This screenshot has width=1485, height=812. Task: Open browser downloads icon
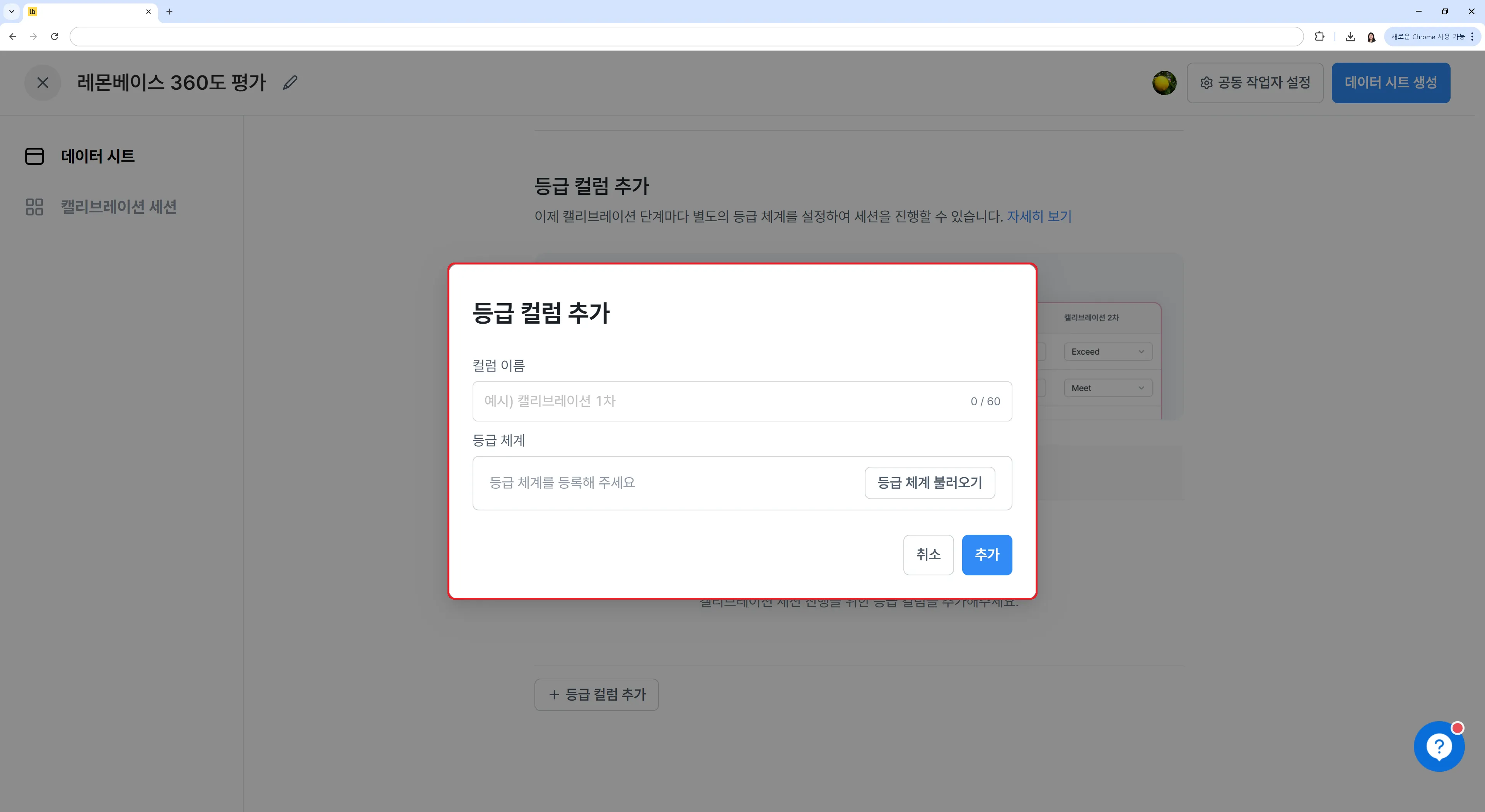click(x=1350, y=36)
